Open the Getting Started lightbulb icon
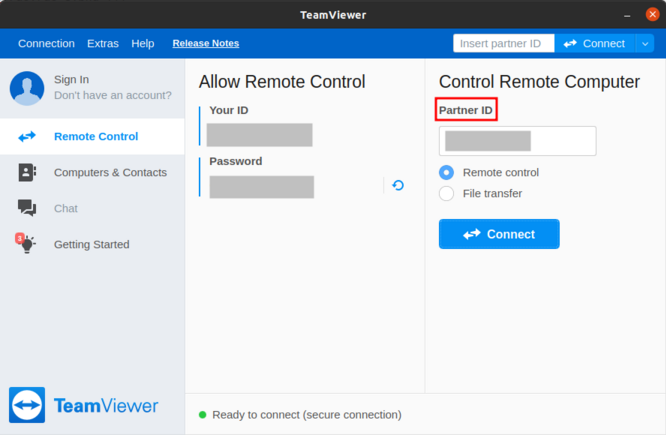The image size is (666, 435). click(x=26, y=244)
